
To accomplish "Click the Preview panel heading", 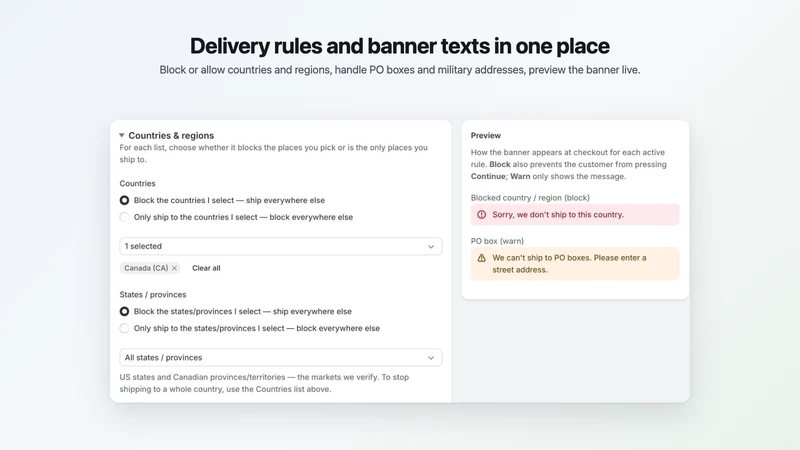I will pos(486,136).
